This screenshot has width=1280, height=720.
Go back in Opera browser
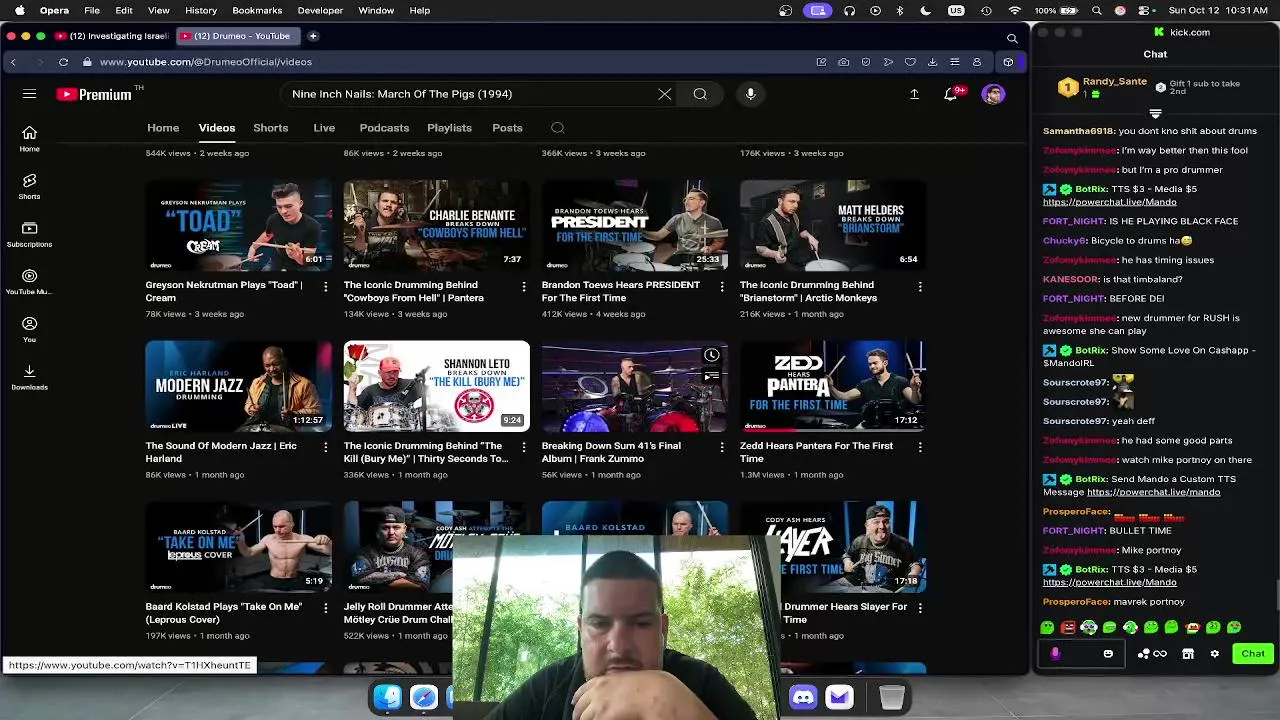click(13, 62)
